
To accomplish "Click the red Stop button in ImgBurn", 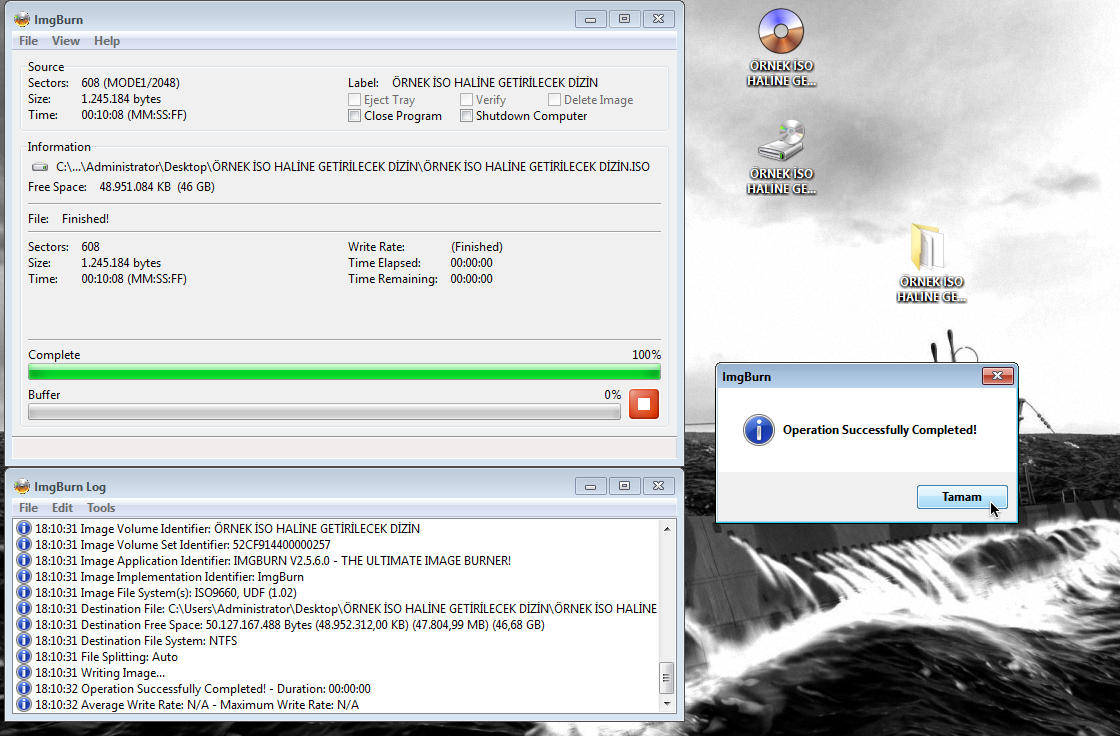I will click(644, 404).
